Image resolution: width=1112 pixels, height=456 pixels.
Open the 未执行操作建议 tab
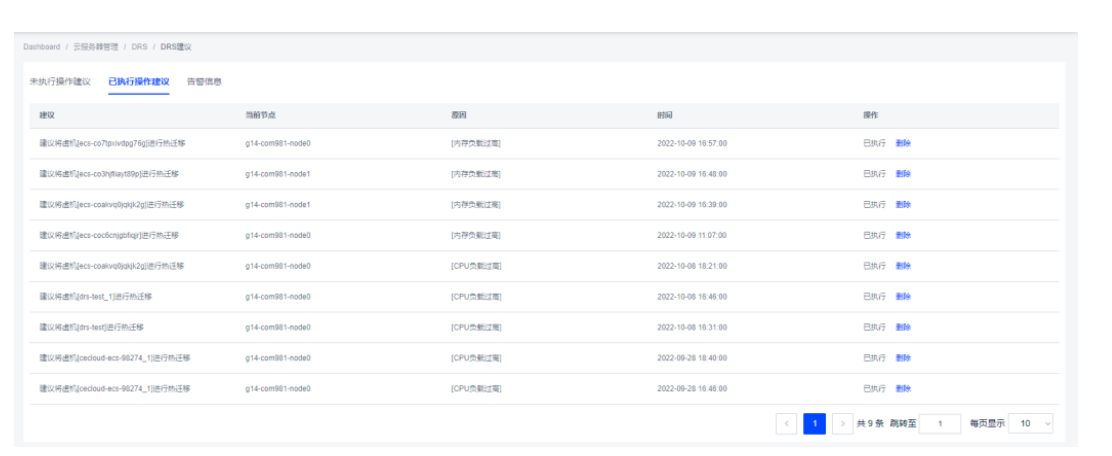click(60, 82)
